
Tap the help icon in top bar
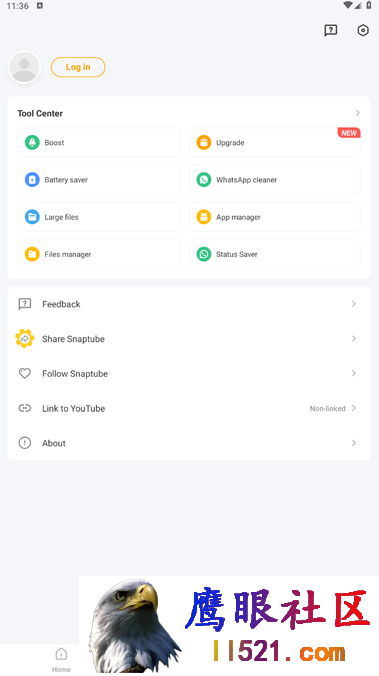coord(331,30)
